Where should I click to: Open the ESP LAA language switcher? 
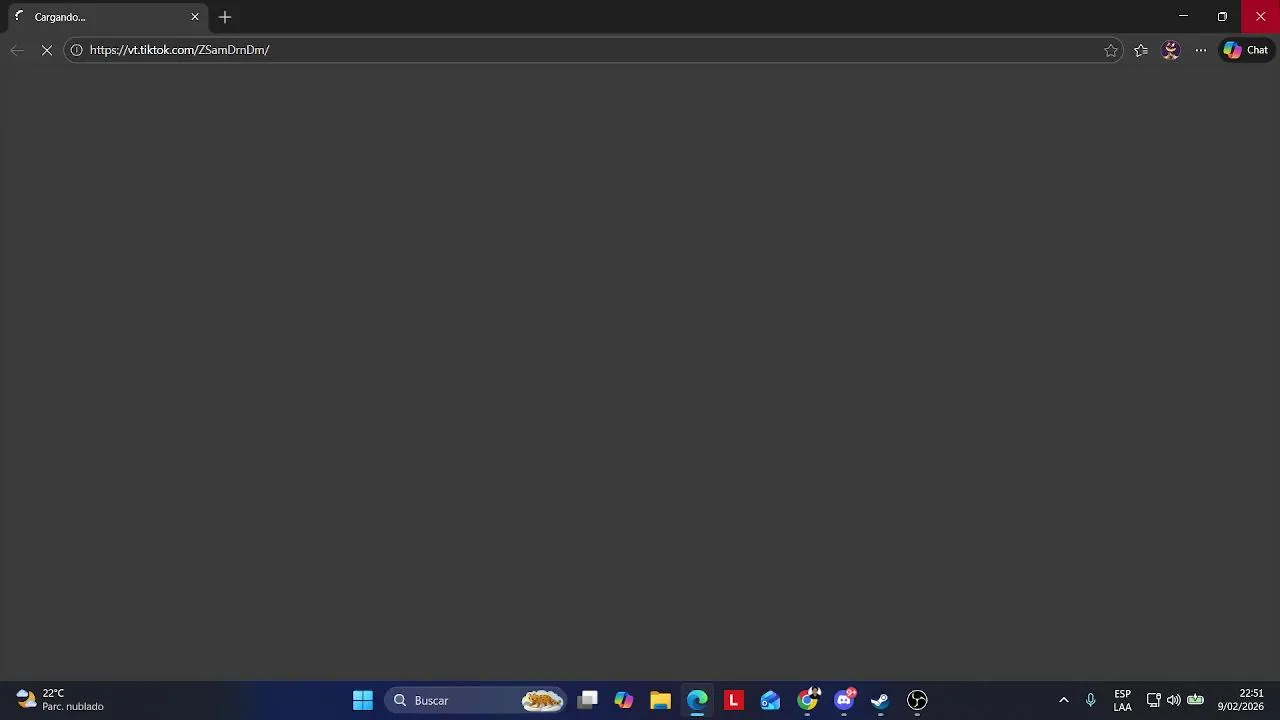pyautogui.click(x=1123, y=700)
